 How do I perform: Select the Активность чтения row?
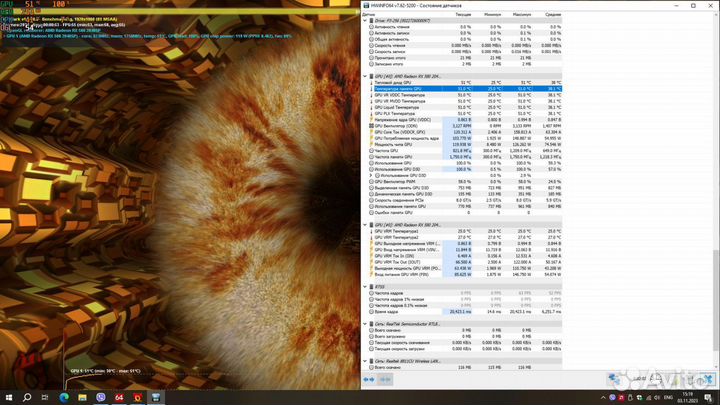tap(465, 27)
